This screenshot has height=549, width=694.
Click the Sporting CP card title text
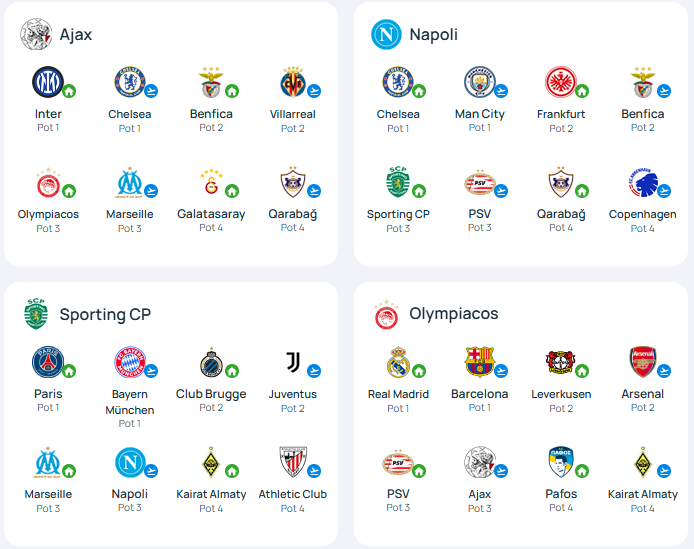click(105, 314)
